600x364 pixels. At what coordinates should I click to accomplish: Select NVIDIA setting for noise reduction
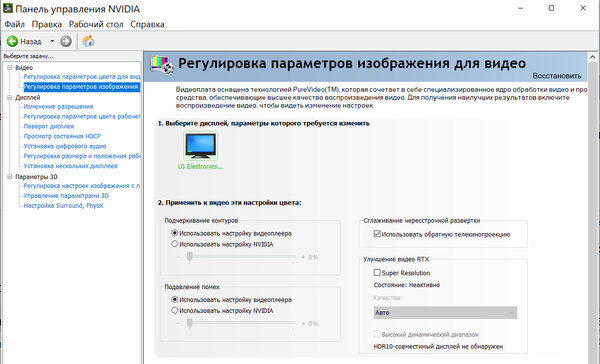pyautogui.click(x=174, y=310)
